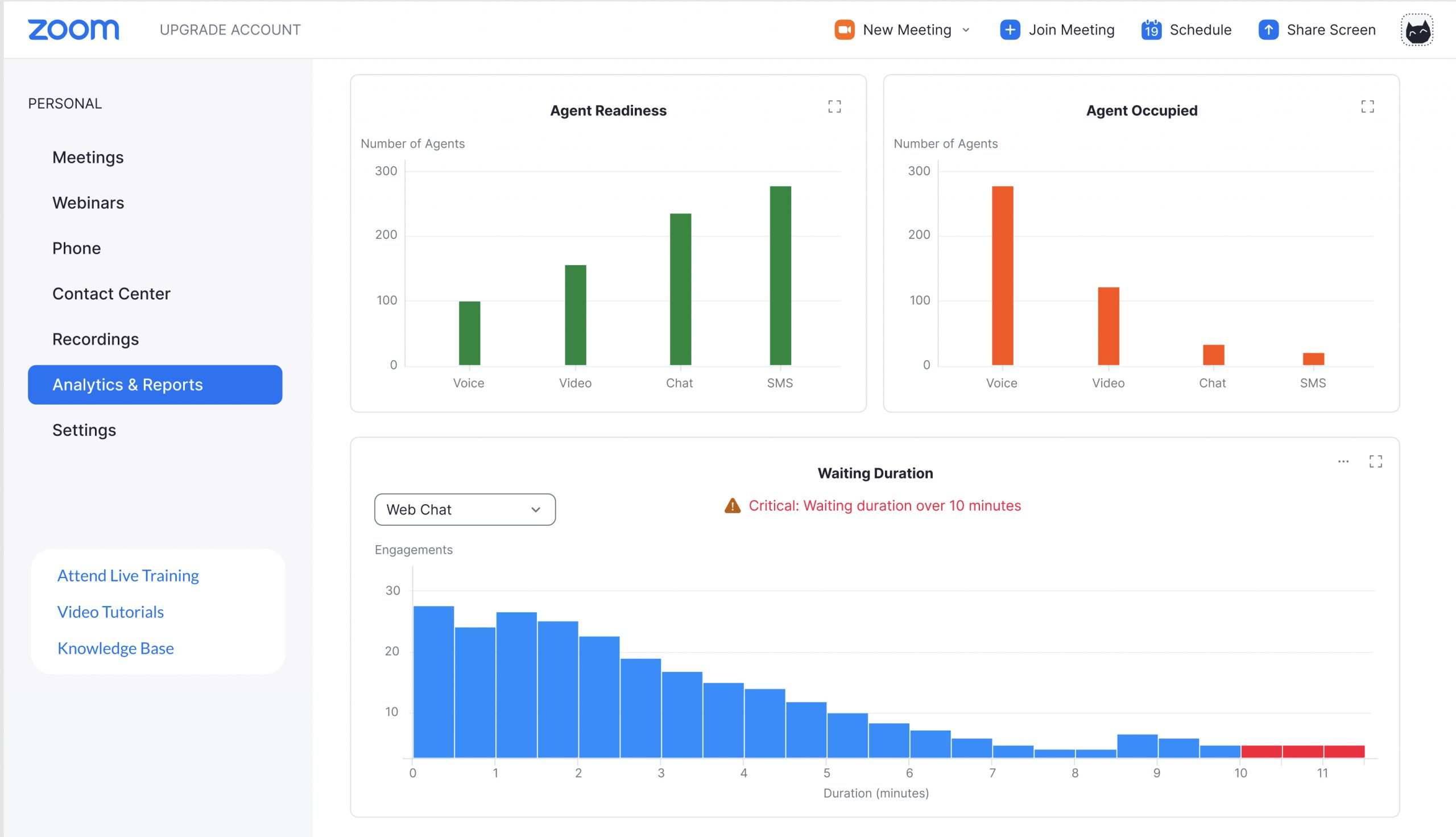This screenshot has width=1456, height=837.
Task: Open the Knowledge Base link
Action: [115, 649]
